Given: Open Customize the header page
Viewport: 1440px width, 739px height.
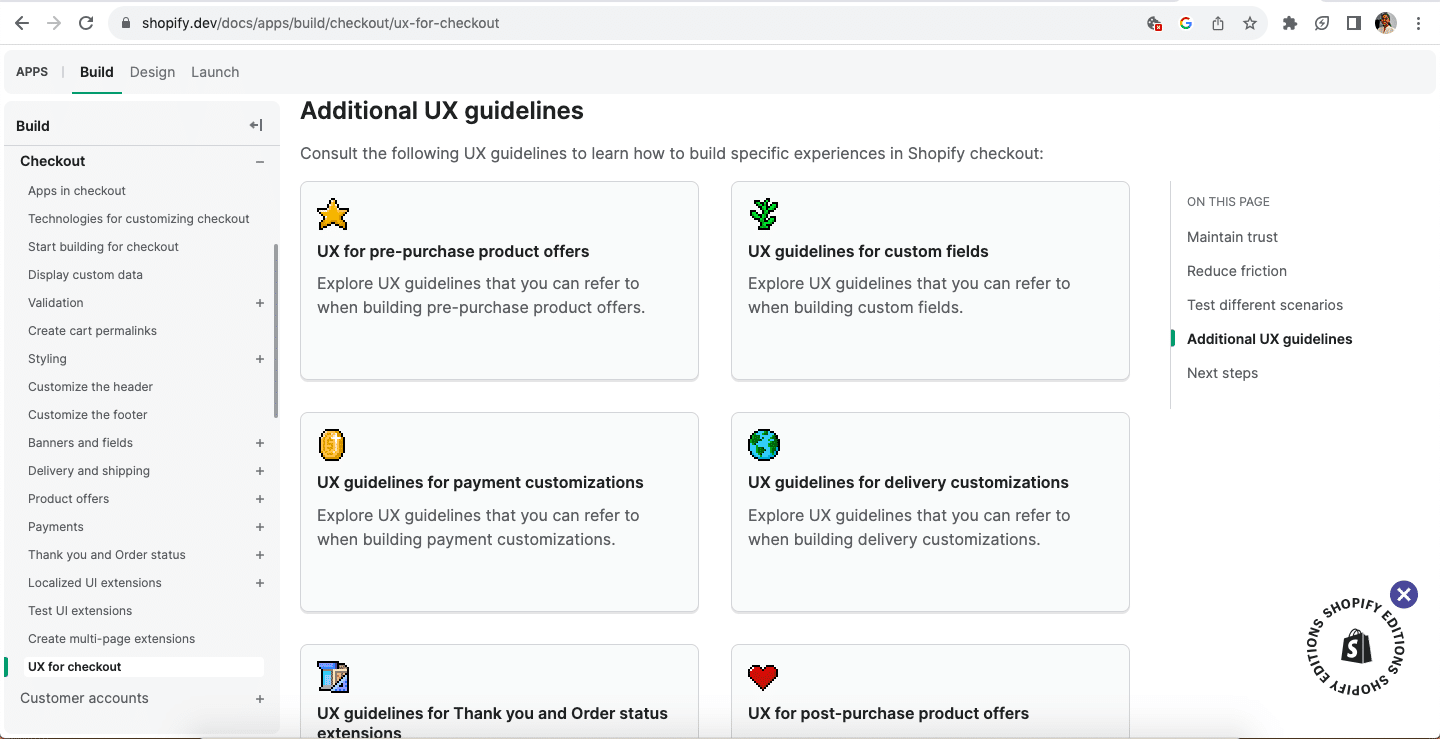Looking at the screenshot, I should pyautogui.click(x=90, y=387).
